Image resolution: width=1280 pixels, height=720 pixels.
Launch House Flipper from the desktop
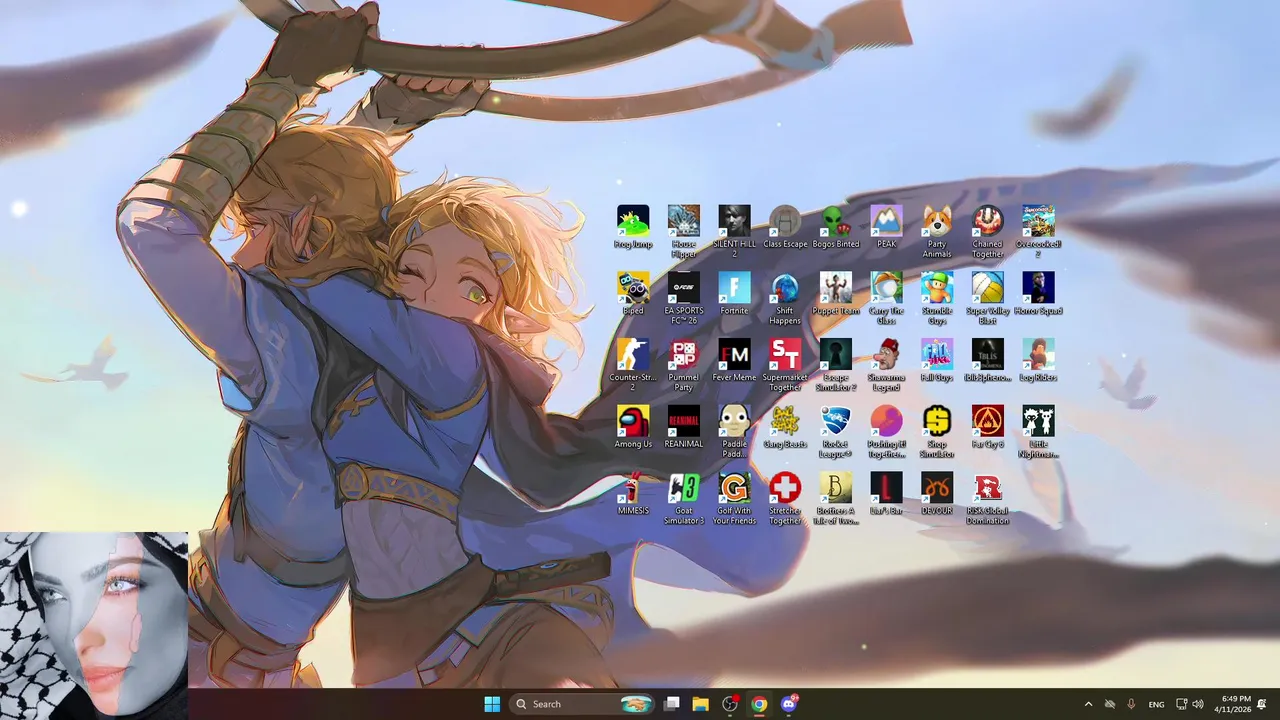684,232
